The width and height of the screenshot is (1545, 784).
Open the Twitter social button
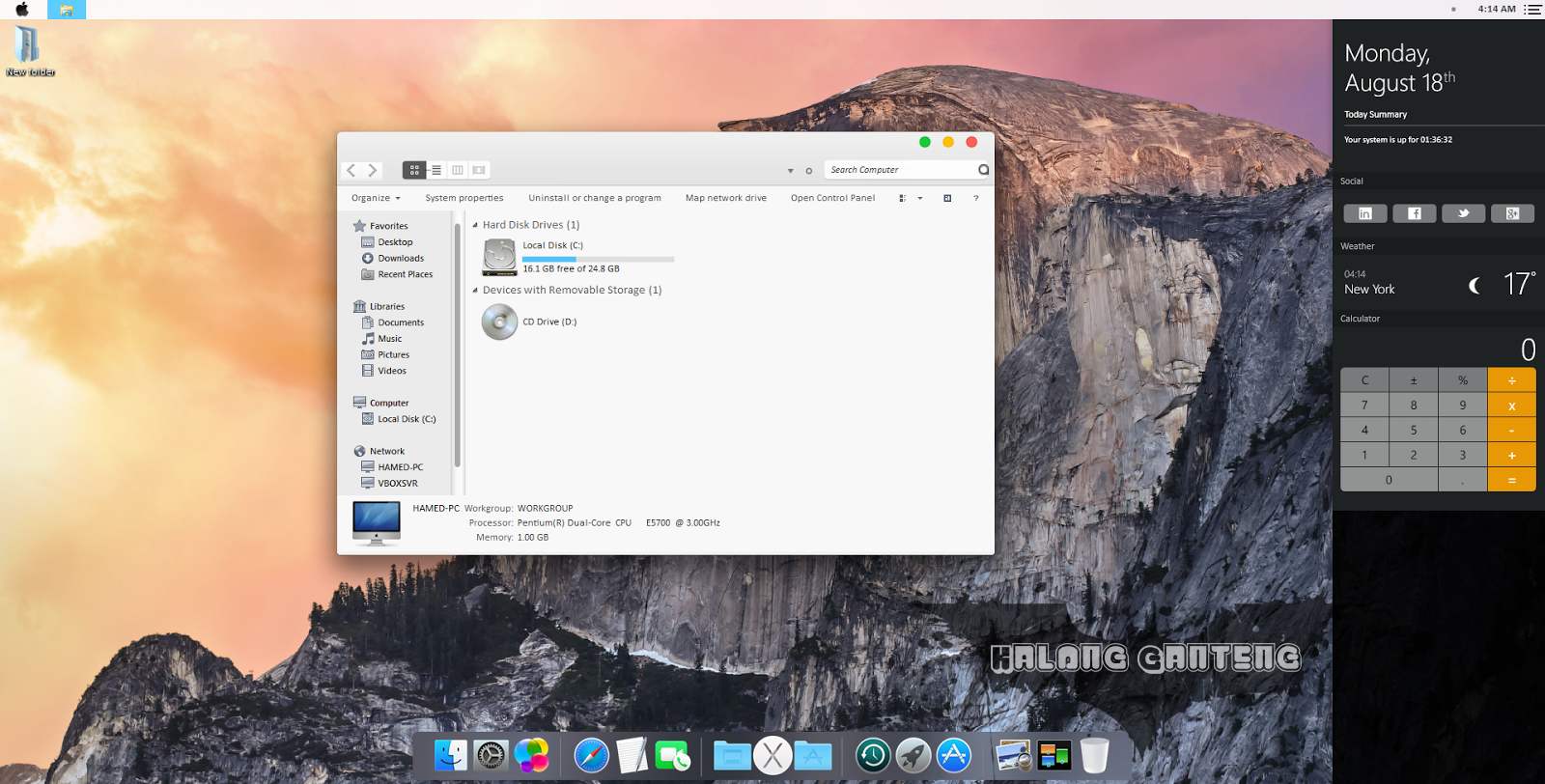point(1464,213)
